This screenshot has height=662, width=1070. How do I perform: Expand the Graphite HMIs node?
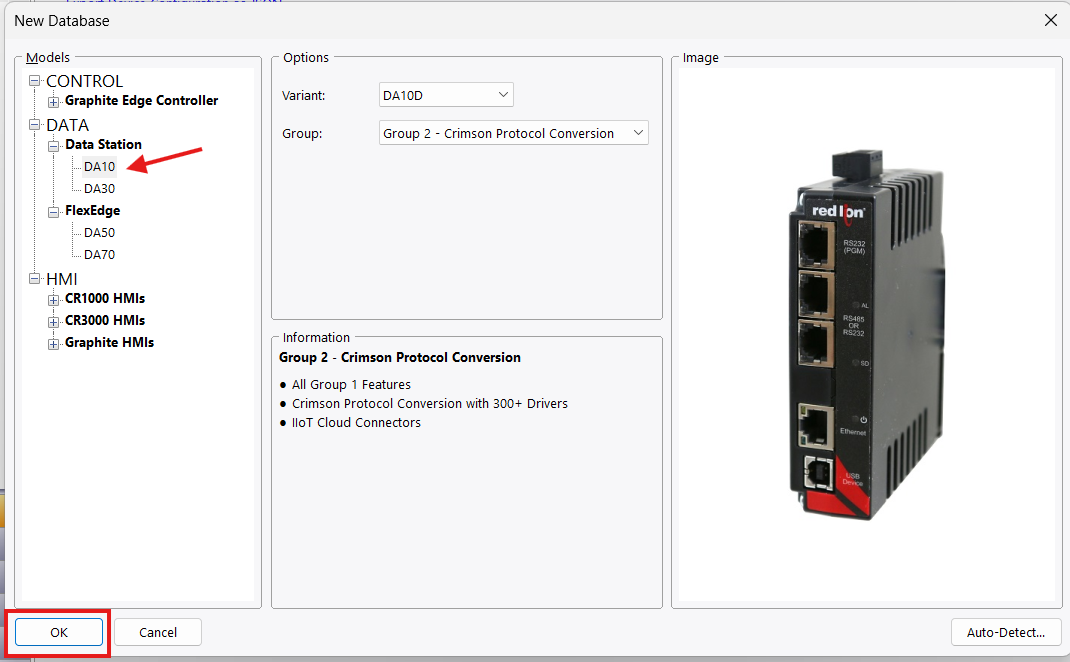(54, 343)
